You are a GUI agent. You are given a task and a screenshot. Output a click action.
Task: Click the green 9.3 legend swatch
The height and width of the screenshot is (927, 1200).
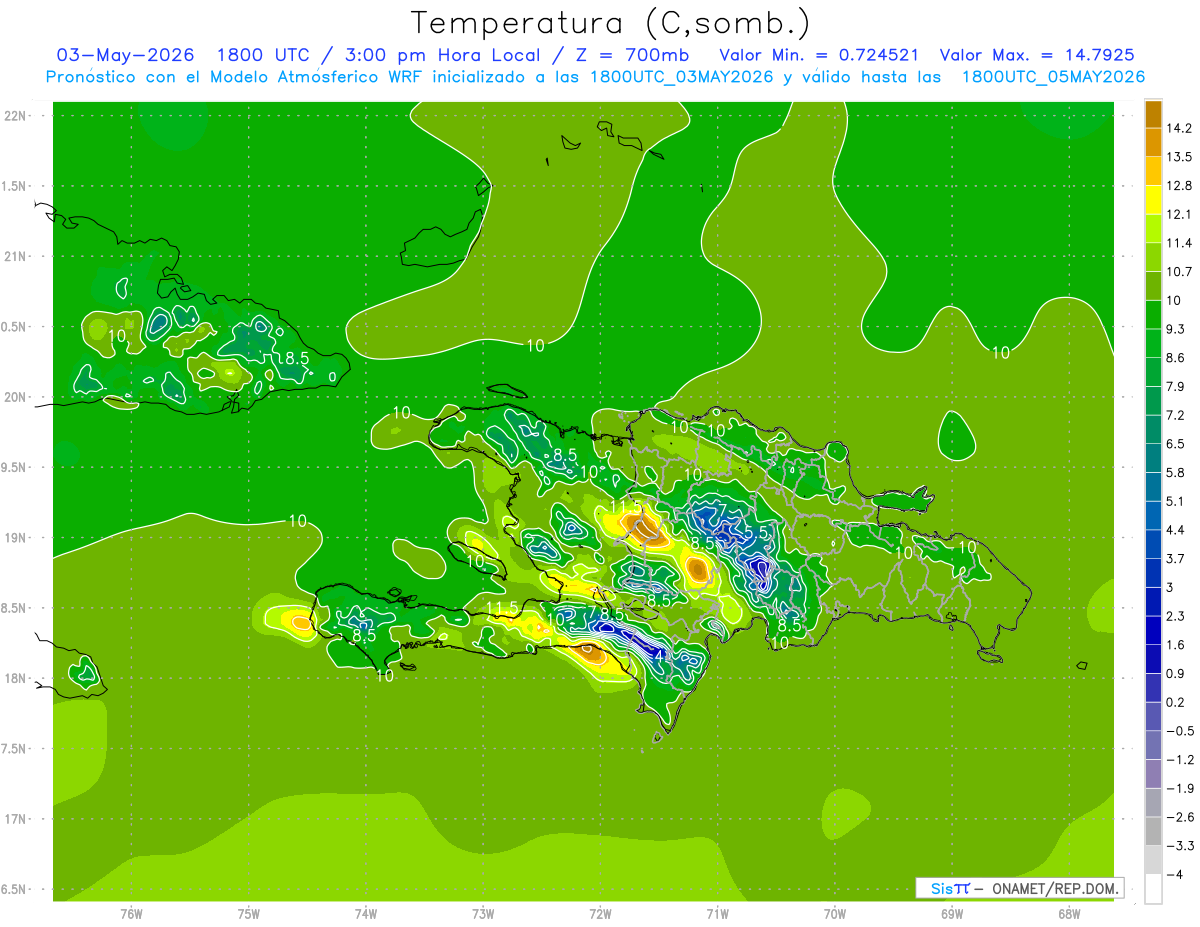1153,315
